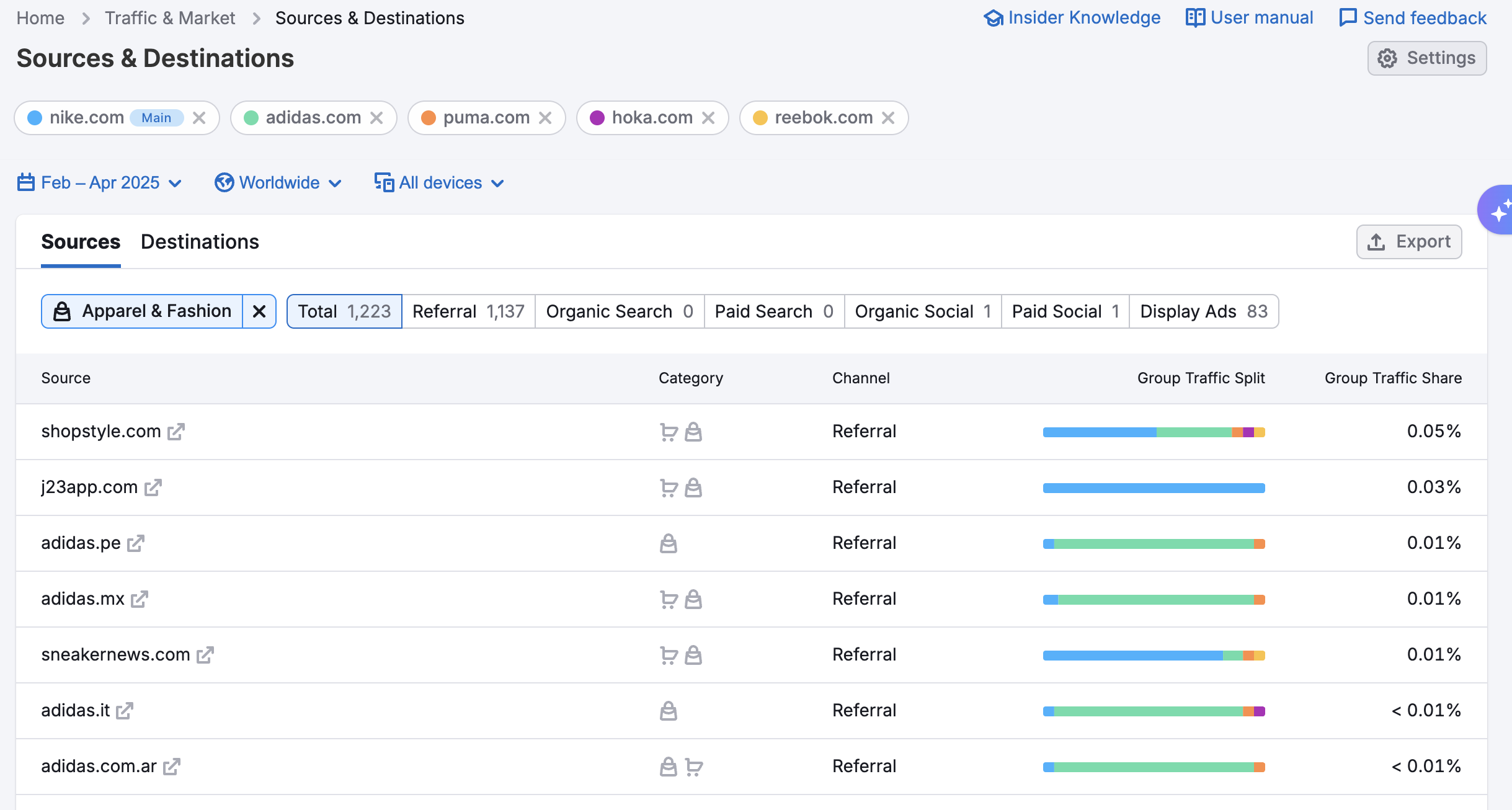Filter by Referral channel
Viewport: 1512px width, 810px height.
point(468,311)
